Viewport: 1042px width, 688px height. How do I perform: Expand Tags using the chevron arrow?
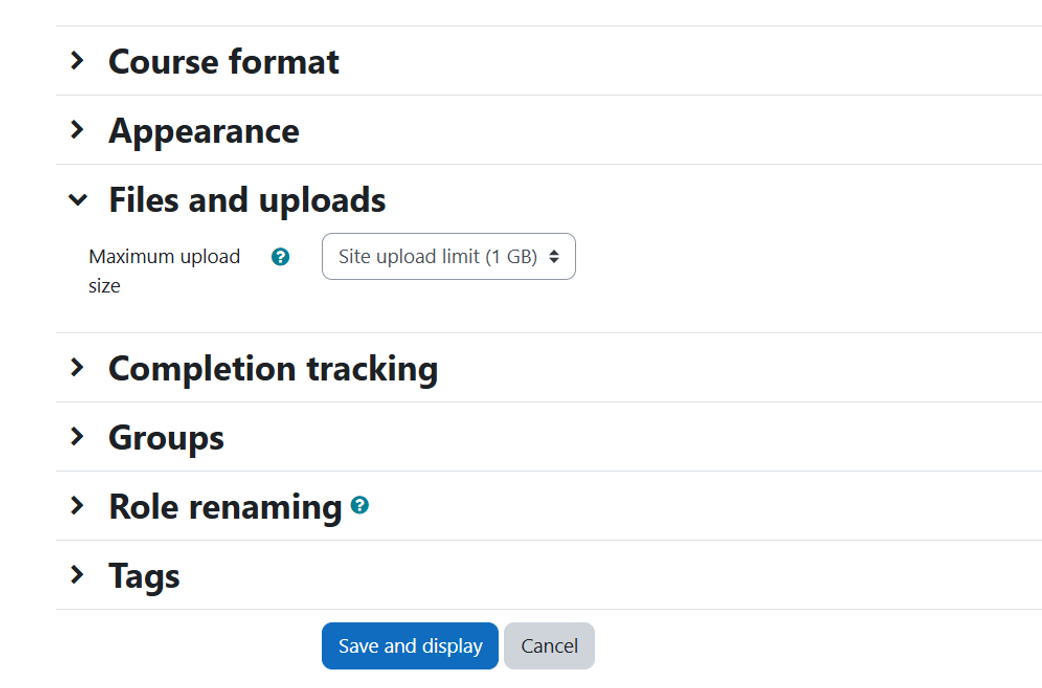(x=77, y=575)
